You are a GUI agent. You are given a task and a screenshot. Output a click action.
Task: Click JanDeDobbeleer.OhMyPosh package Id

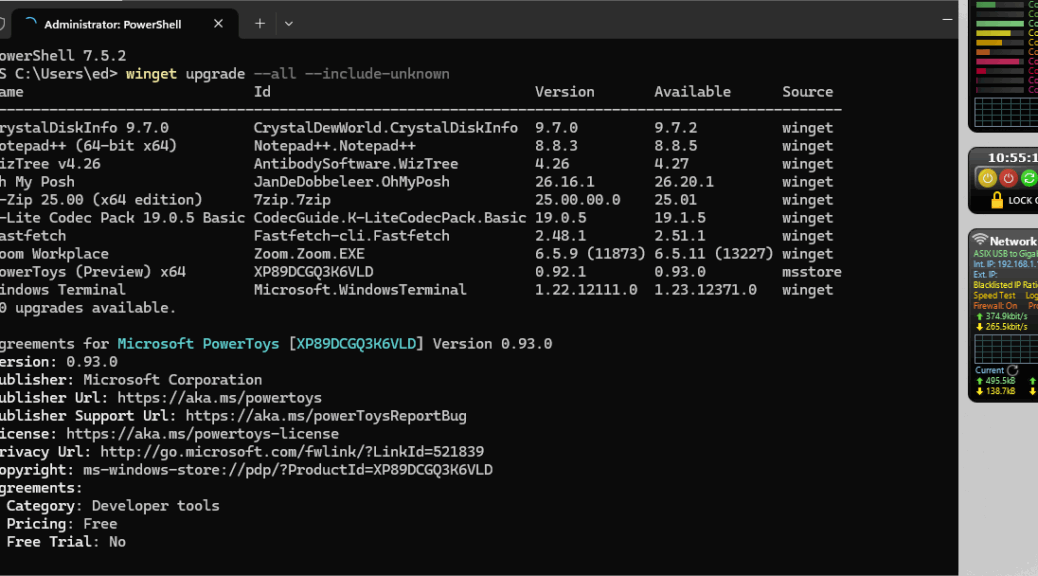(x=352, y=181)
